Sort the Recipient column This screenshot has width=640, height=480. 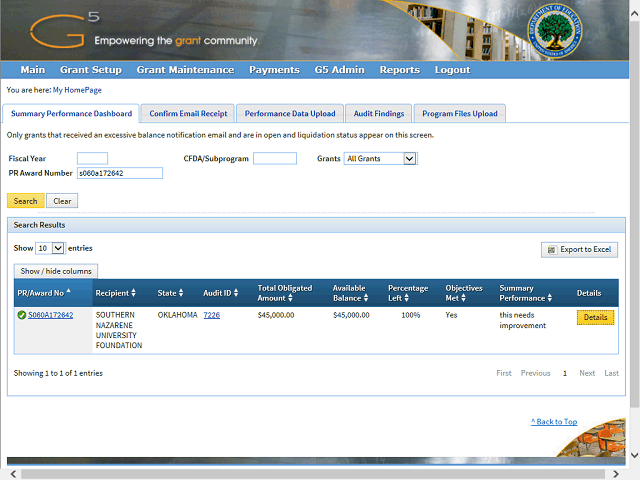pyautogui.click(x=133, y=293)
